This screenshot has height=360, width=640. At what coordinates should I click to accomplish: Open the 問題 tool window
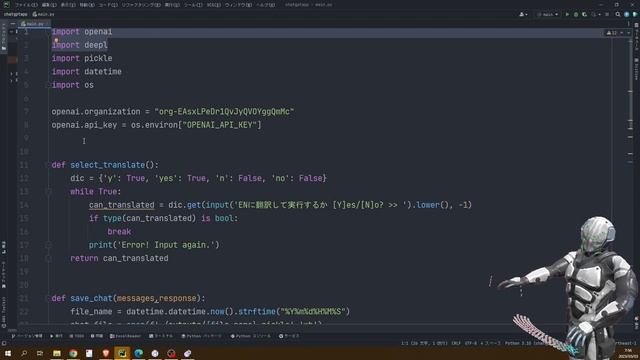[x=97, y=336]
